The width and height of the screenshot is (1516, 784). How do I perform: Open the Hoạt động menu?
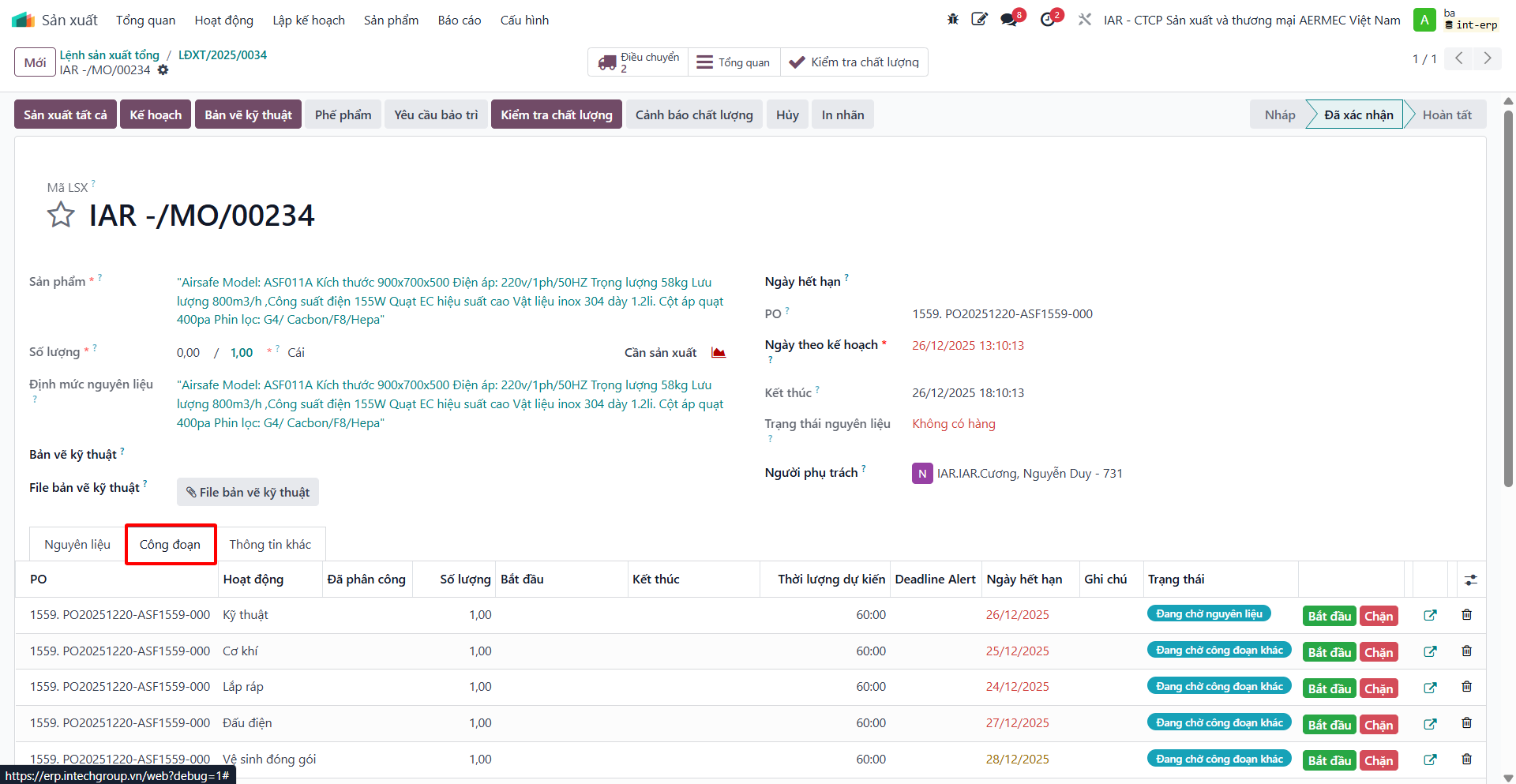pos(223,20)
